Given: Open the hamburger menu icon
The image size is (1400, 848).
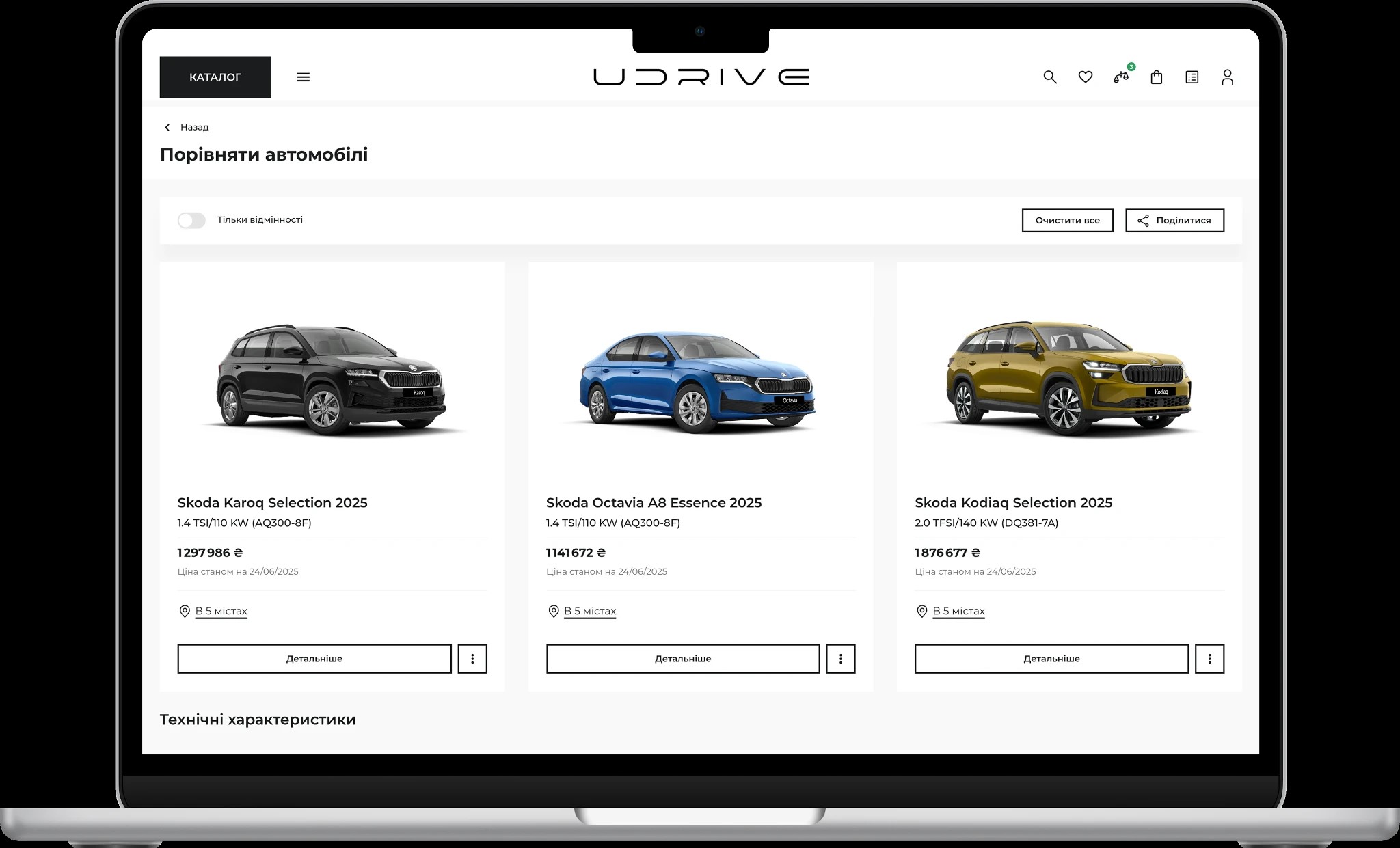Looking at the screenshot, I should coord(303,77).
